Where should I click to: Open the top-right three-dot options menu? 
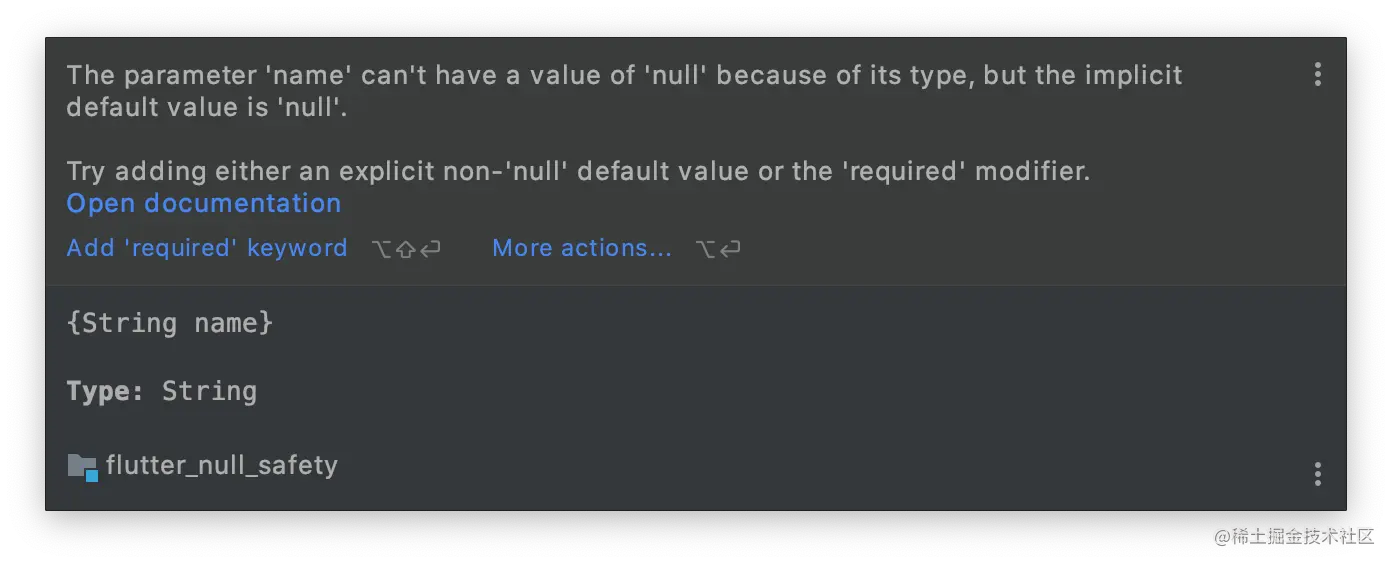1317,74
